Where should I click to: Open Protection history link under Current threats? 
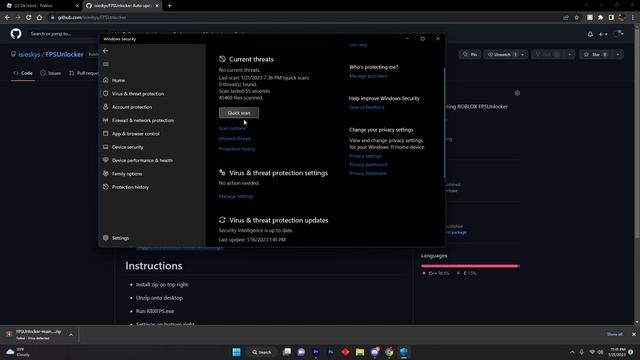click(x=237, y=149)
